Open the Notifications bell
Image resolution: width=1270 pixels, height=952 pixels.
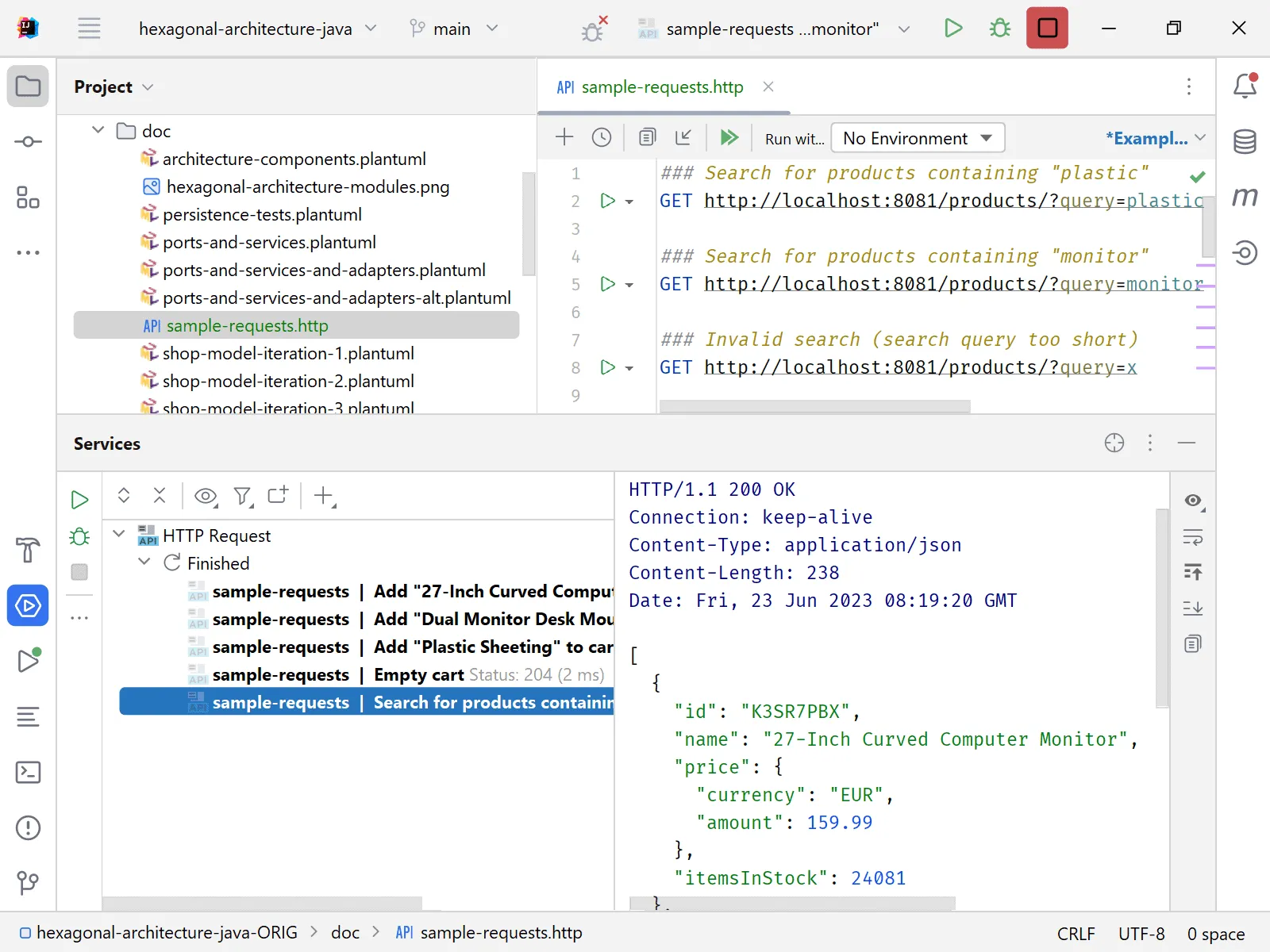click(1245, 86)
